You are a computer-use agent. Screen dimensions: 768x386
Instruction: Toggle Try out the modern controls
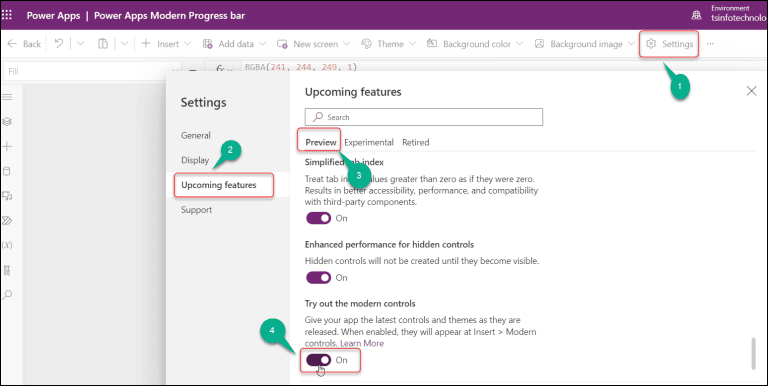pos(319,360)
